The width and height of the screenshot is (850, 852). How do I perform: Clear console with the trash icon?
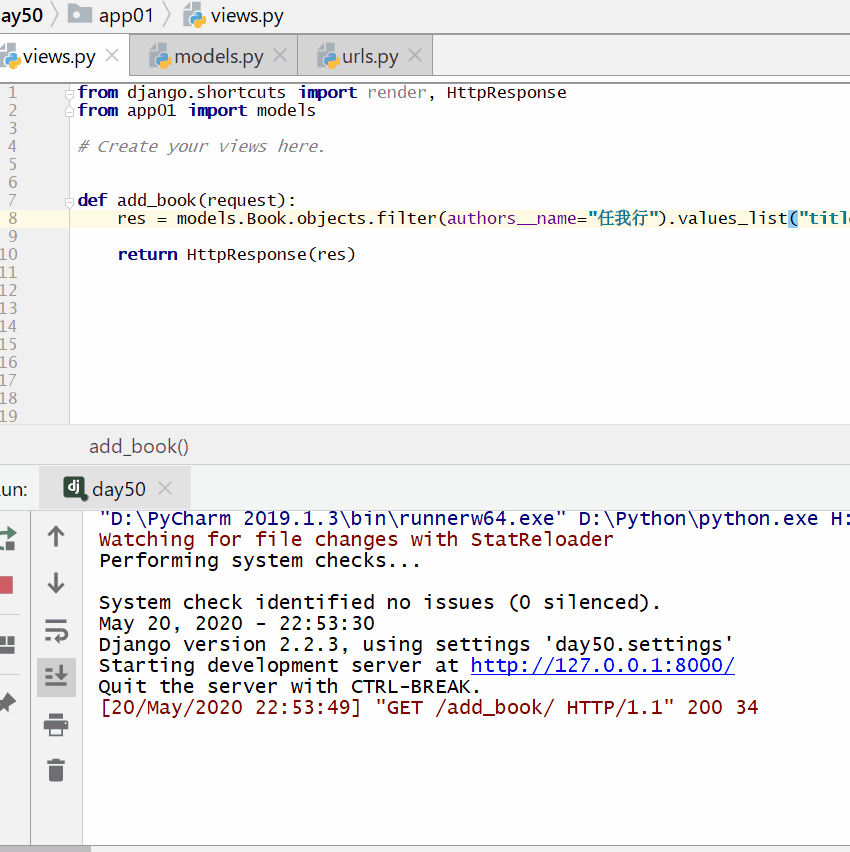tap(56, 770)
